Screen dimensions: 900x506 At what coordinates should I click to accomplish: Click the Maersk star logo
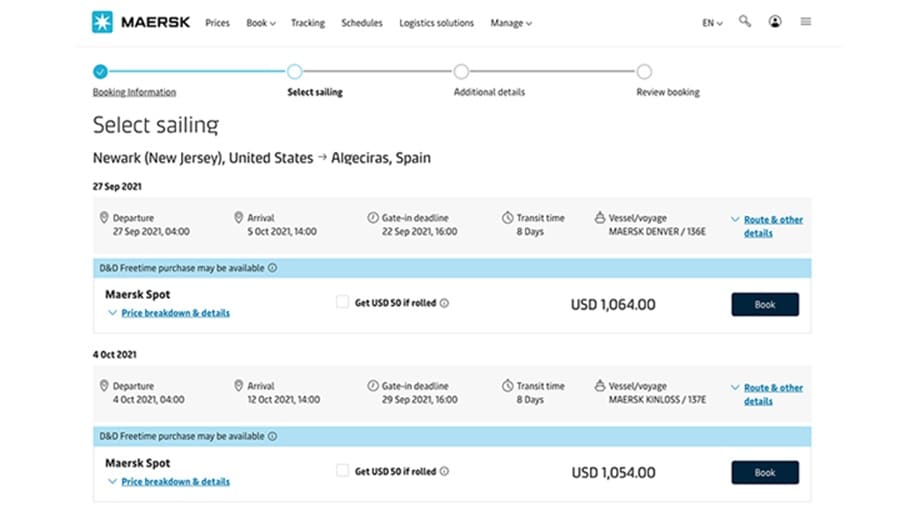tap(103, 22)
